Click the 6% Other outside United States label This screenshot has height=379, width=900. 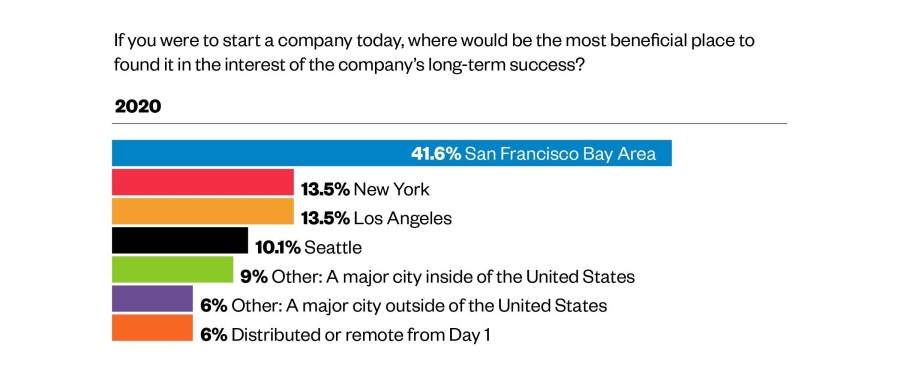pyautogui.click(x=404, y=305)
